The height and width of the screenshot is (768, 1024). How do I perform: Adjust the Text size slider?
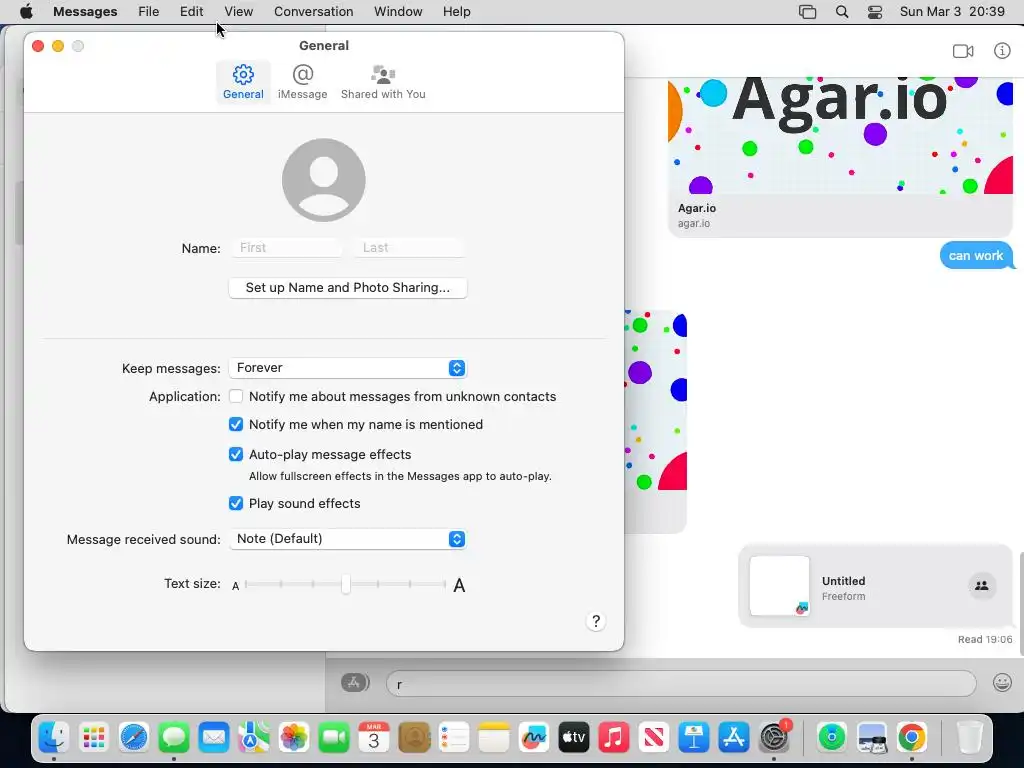(x=345, y=584)
